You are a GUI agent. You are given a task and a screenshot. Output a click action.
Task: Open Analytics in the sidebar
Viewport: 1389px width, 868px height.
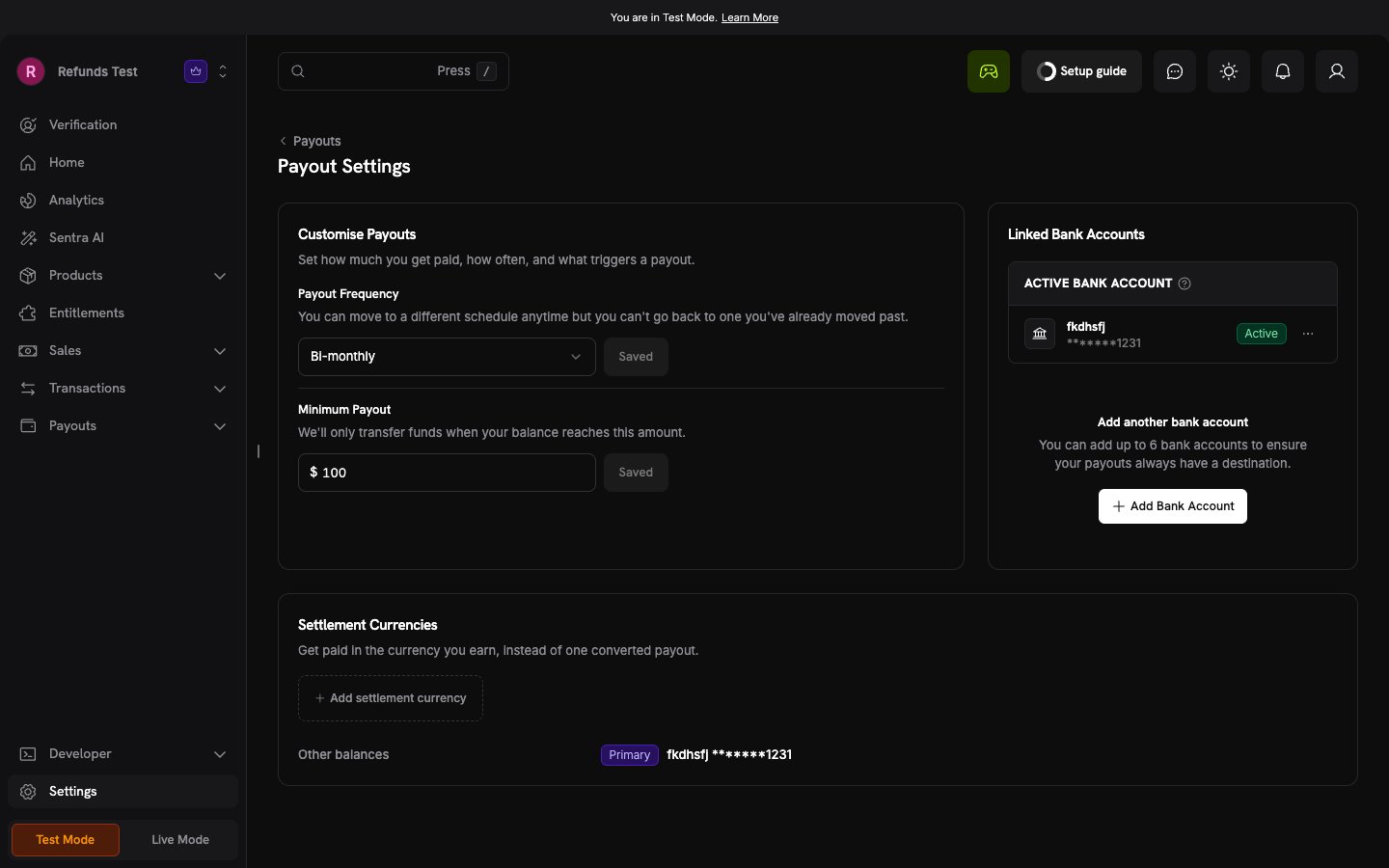click(123, 200)
